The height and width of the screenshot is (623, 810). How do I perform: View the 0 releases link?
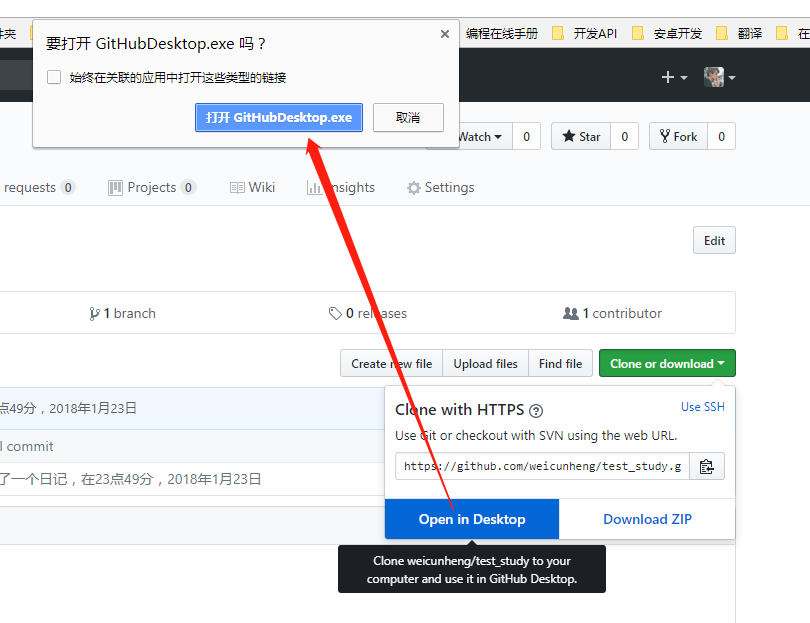click(368, 314)
